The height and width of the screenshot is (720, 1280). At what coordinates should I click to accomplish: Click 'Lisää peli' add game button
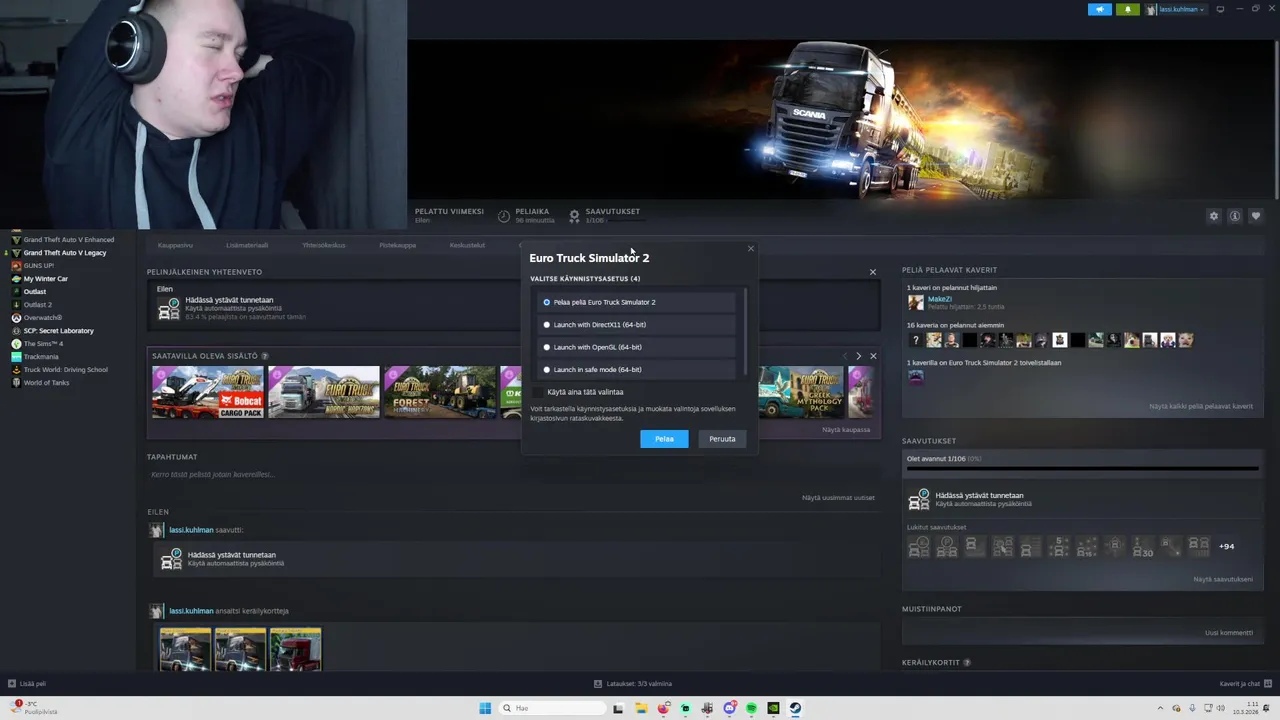pos(27,684)
